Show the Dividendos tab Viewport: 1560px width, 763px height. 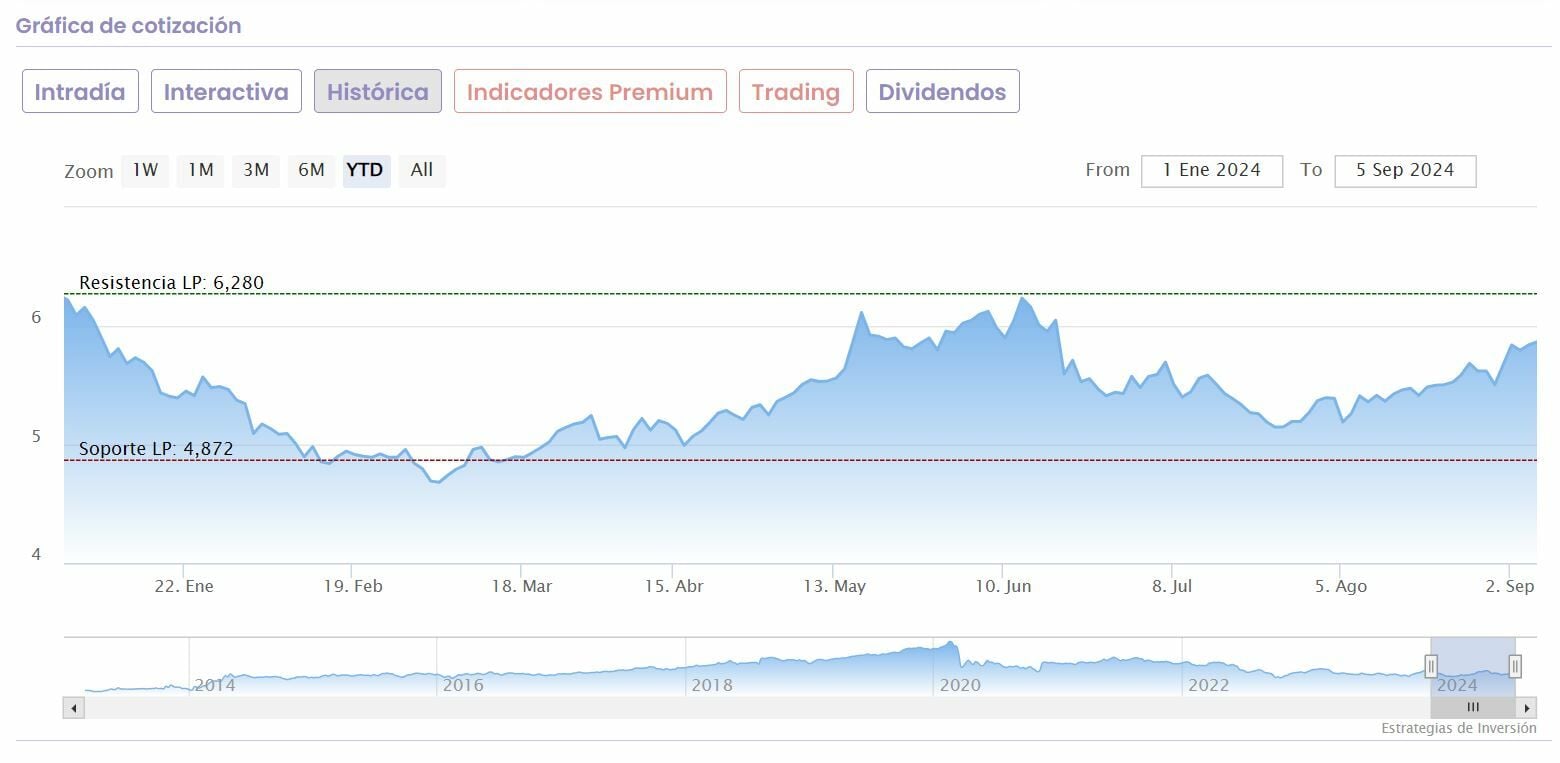tap(942, 92)
